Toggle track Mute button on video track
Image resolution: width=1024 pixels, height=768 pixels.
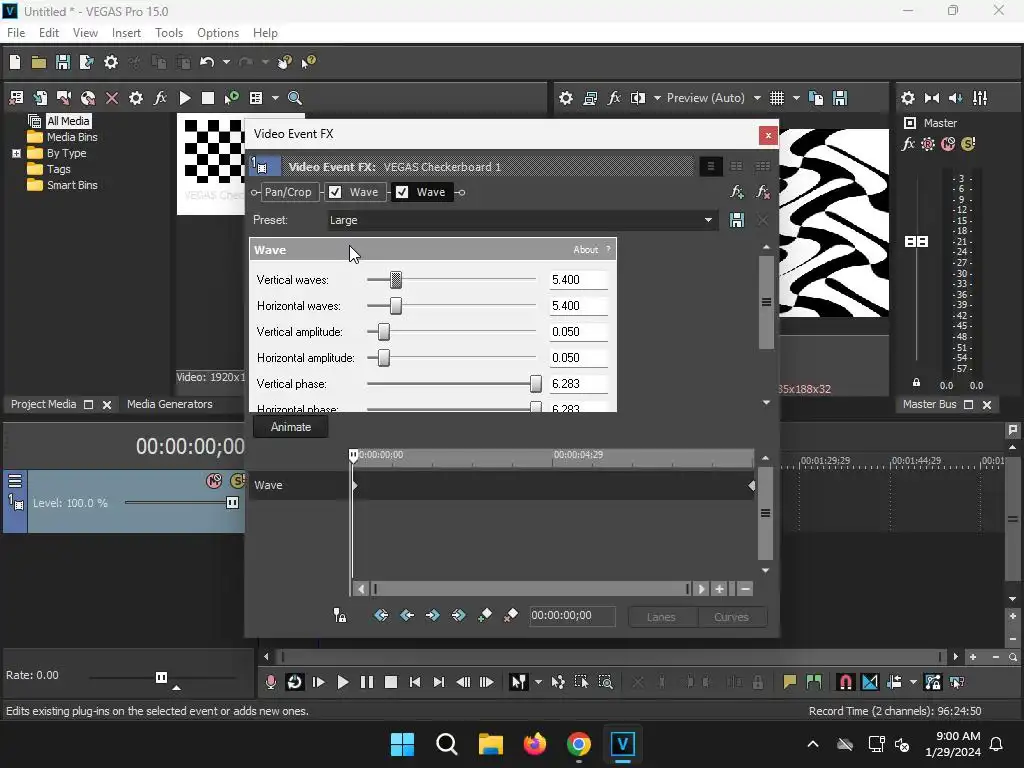pyautogui.click(x=214, y=481)
